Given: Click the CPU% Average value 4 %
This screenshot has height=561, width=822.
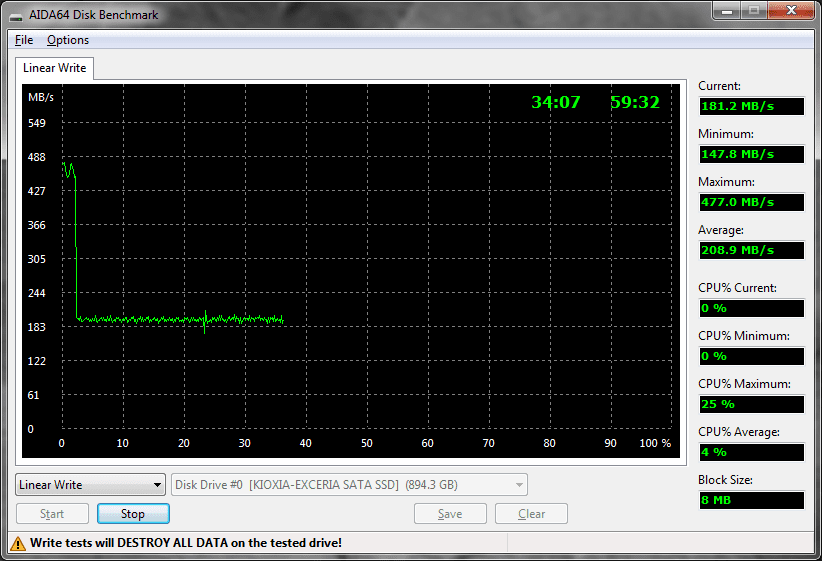Looking at the screenshot, I should tap(751, 452).
